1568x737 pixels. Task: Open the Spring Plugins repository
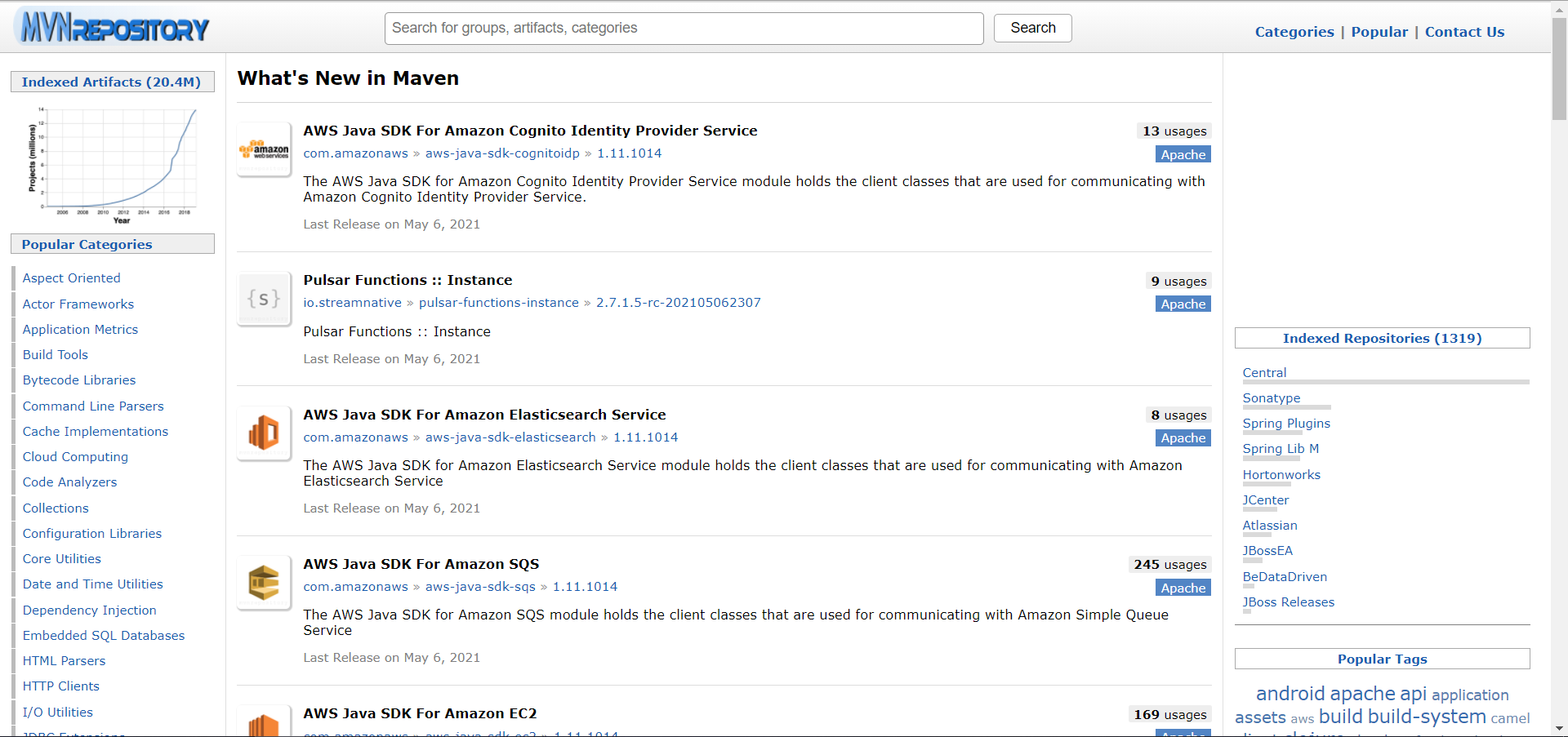(x=1286, y=424)
